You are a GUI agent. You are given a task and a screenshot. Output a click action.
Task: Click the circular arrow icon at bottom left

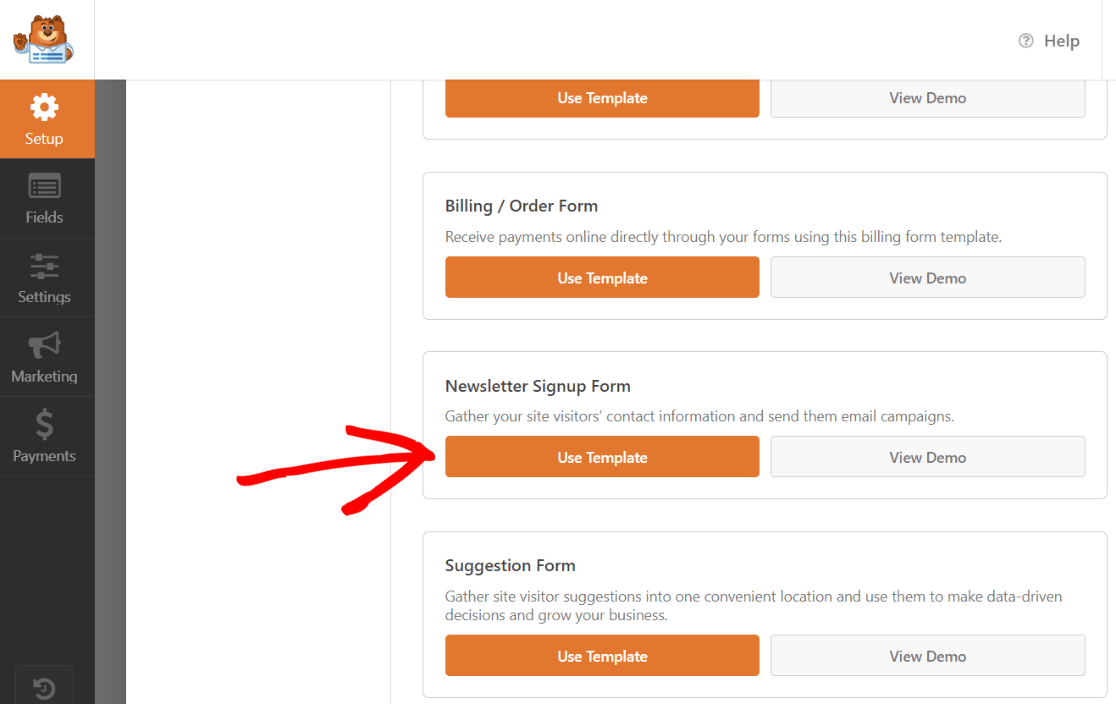44,688
